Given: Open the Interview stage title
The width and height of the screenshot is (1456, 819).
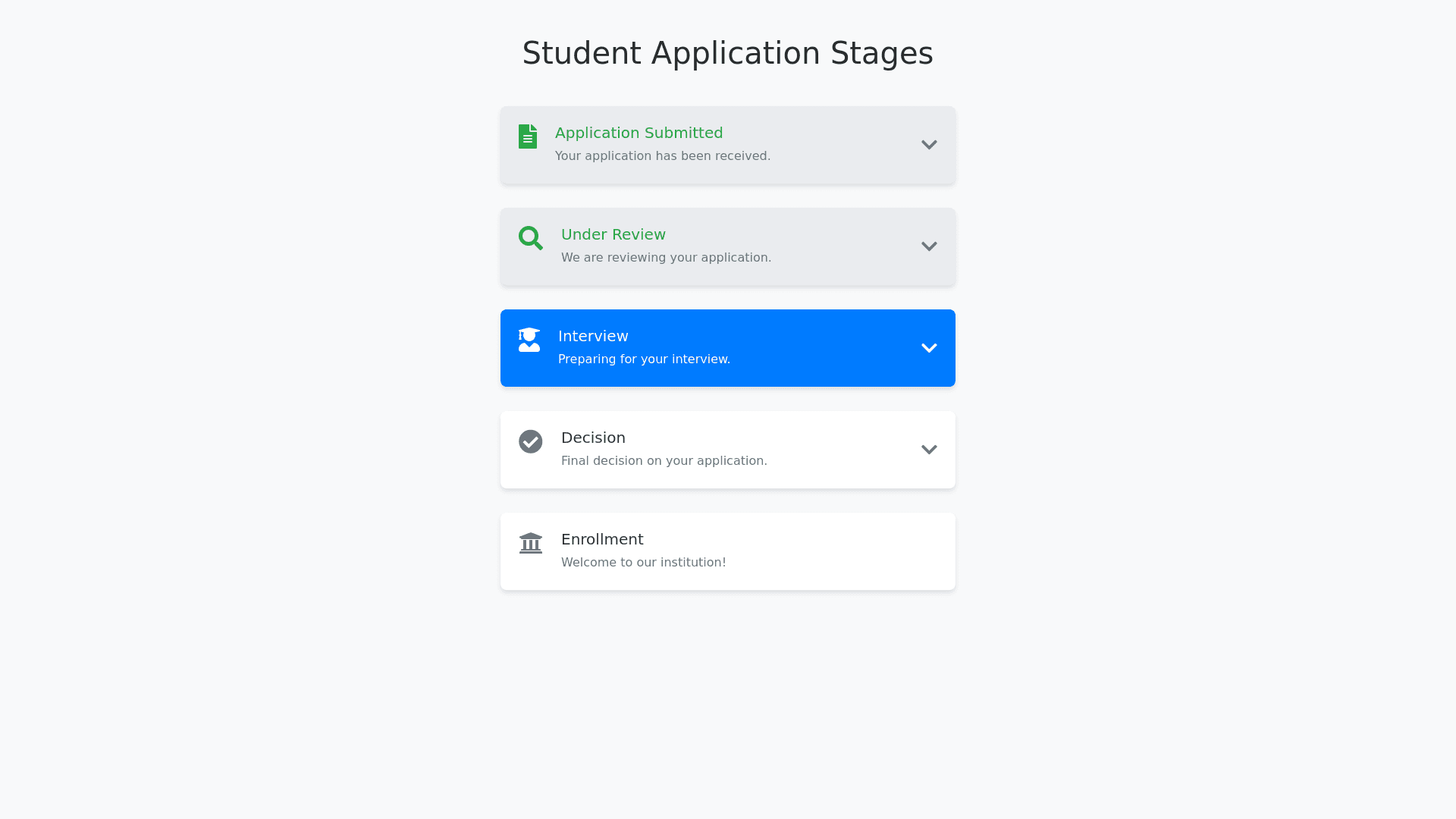Looking at the screenshot, I should point(593,336).
